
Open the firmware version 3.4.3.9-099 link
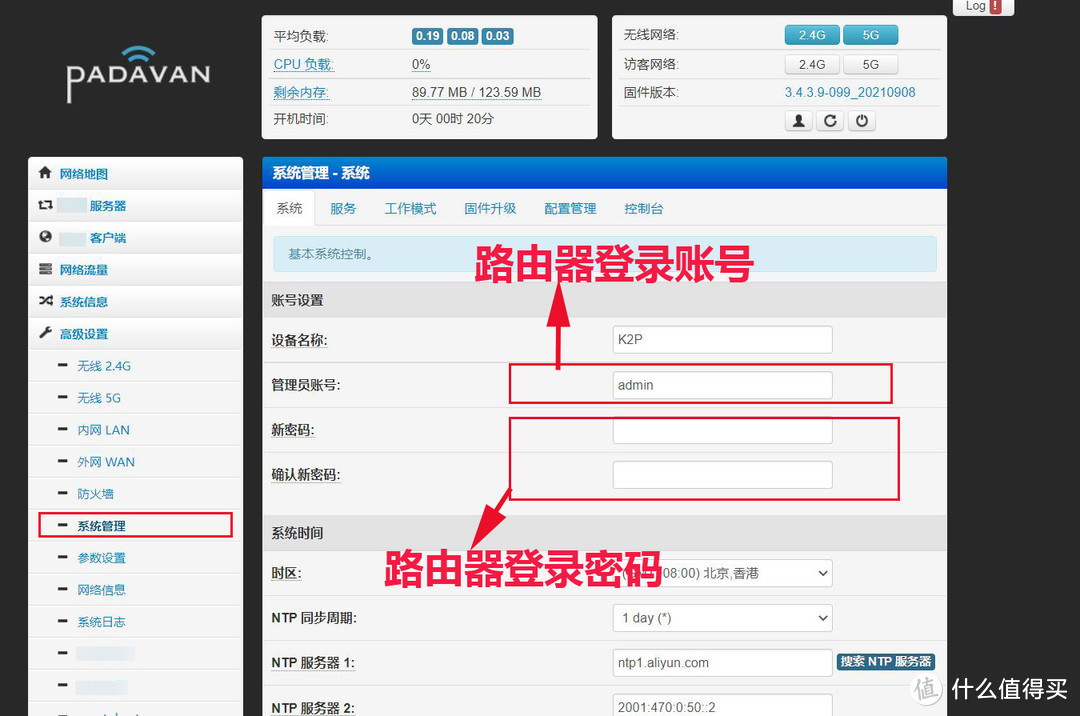click(x=851, y=91)
